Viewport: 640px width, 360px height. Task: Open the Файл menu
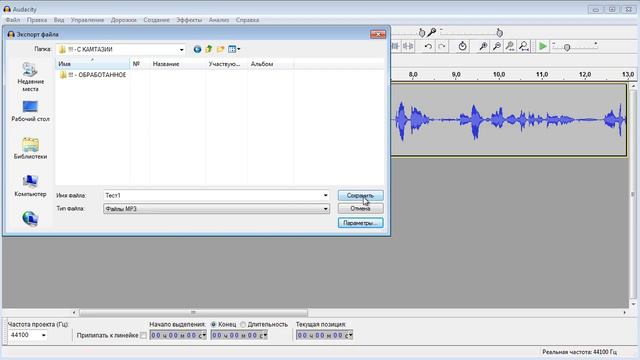(13, 20)
